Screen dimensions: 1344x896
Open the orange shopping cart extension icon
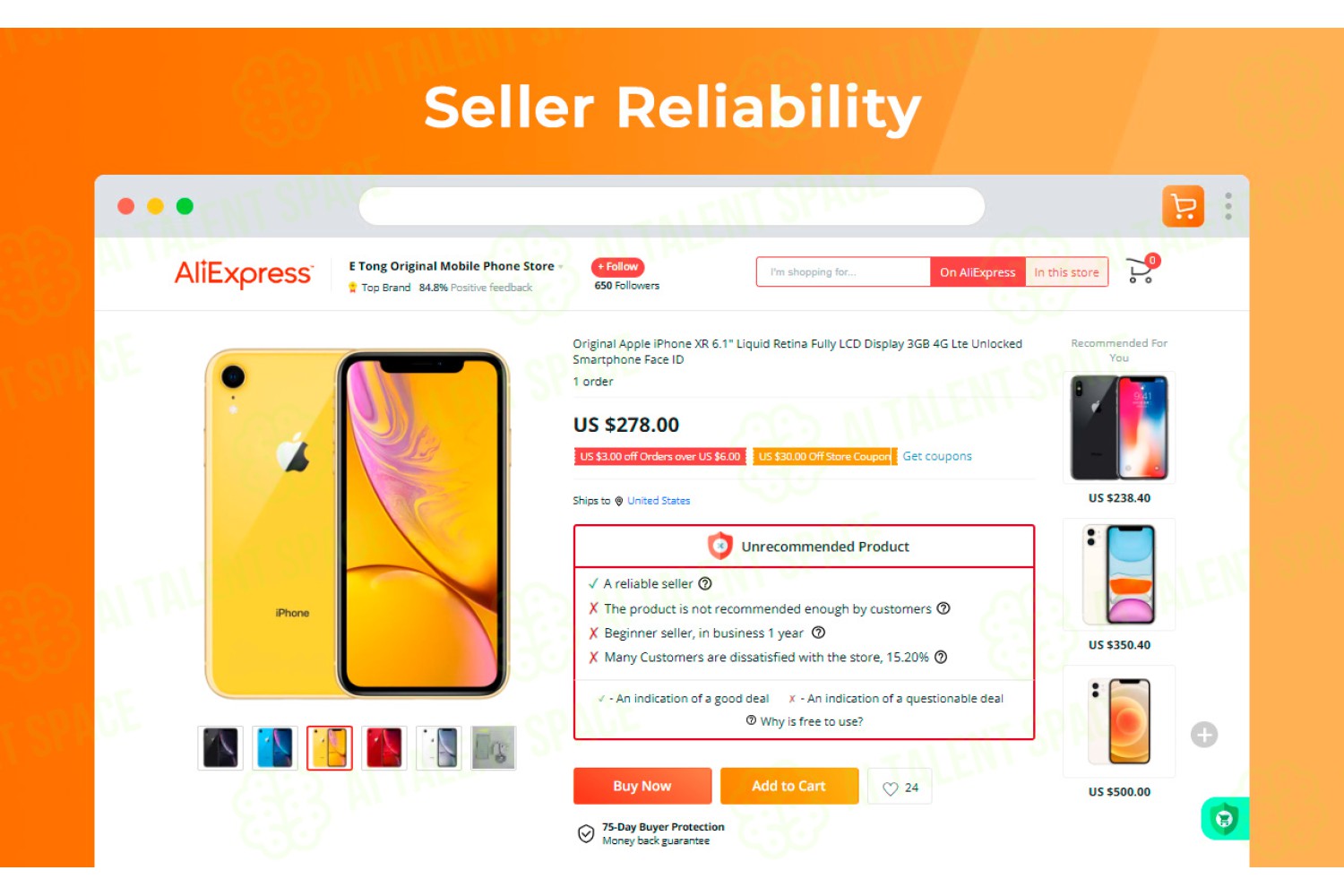(x=1183, y=206)
